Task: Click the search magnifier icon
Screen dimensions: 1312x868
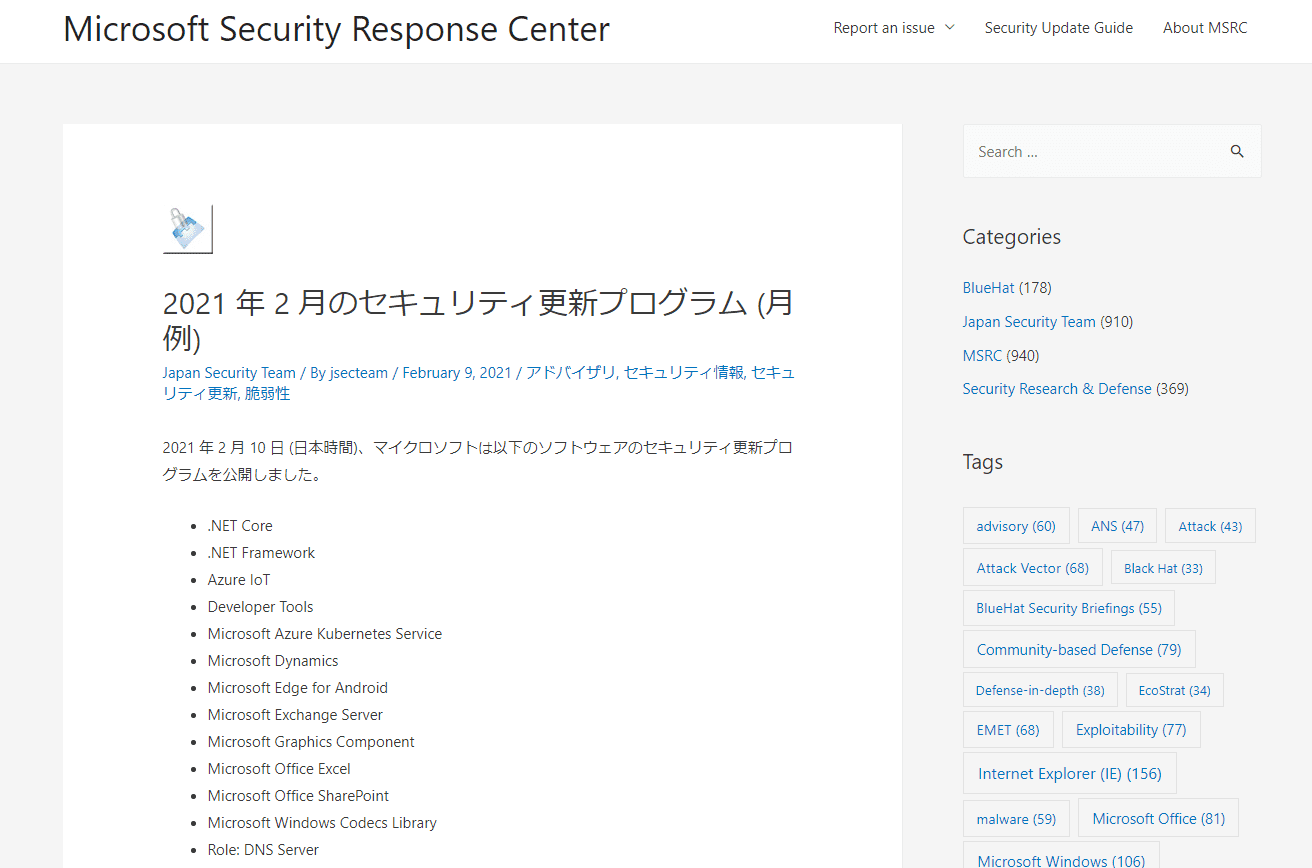Action: pos(1237,152)
